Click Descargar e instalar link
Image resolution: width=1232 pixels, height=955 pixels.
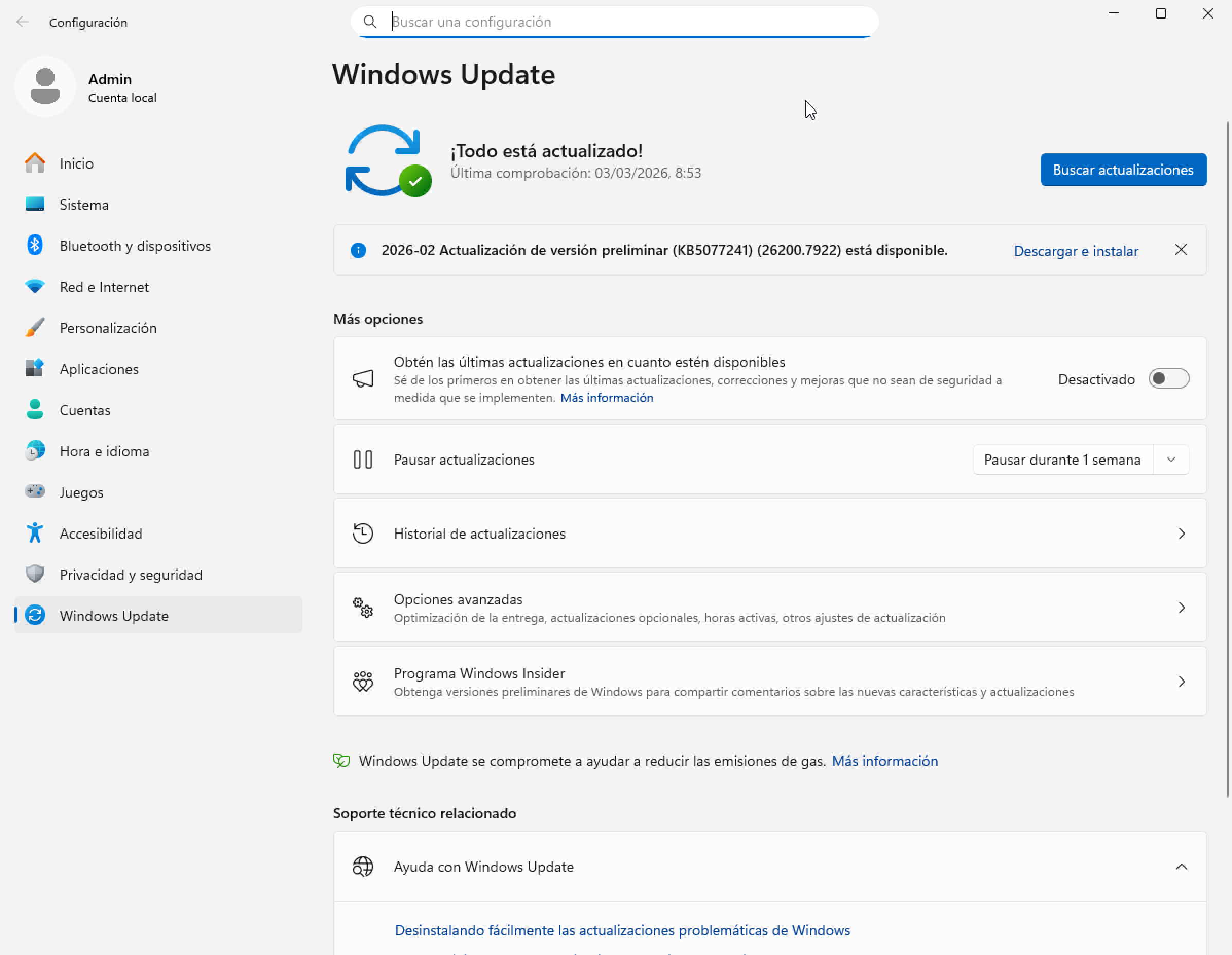click(x=1076, y=251)
